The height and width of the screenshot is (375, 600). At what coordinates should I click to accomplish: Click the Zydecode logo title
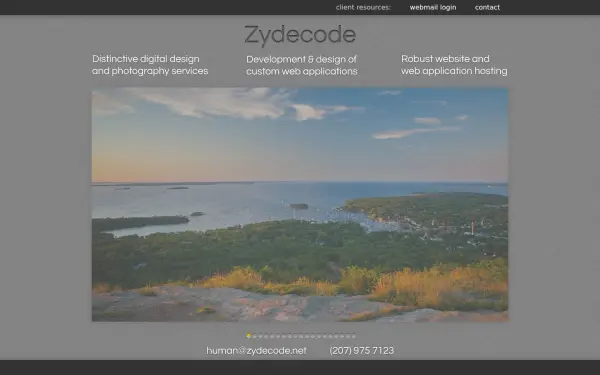tap(300, 35)
